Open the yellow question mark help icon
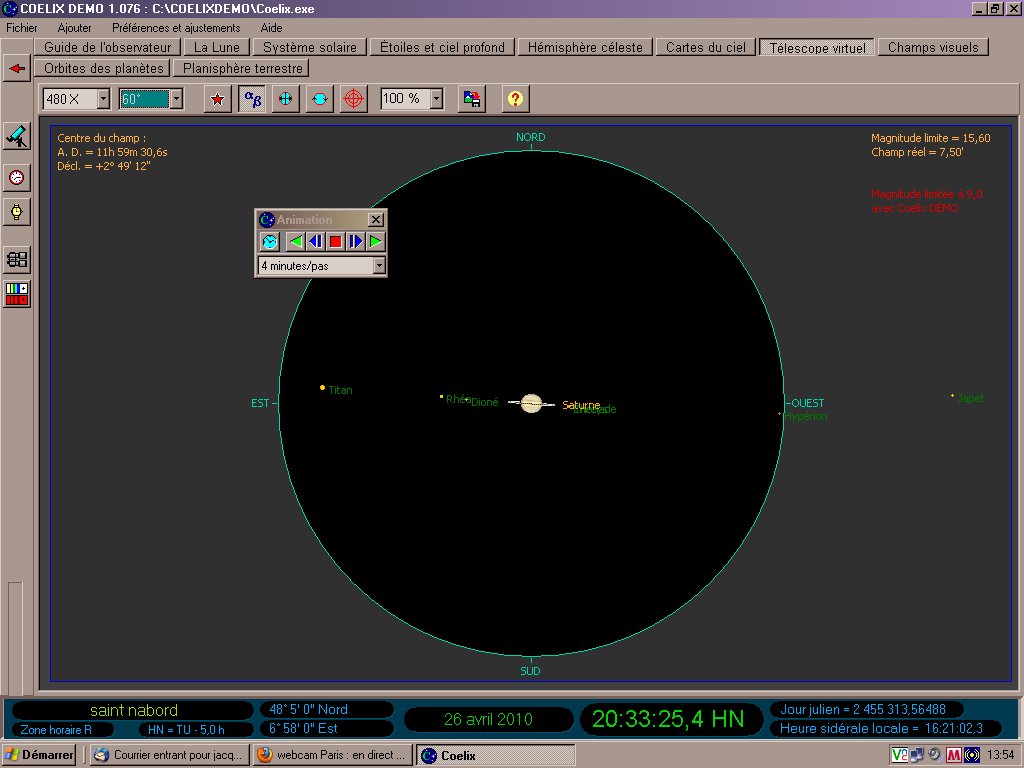 pyautogui.click(x=515, y=99)
